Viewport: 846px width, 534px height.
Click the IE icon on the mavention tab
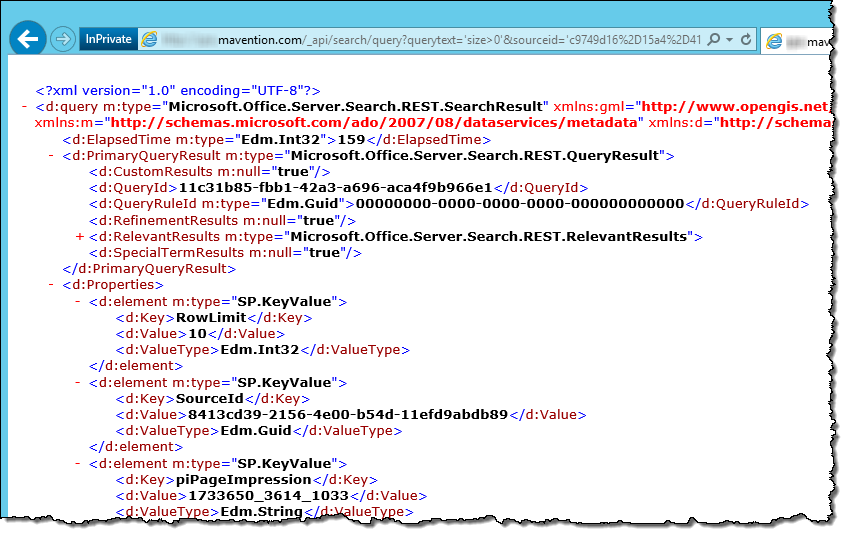point(774,41)
